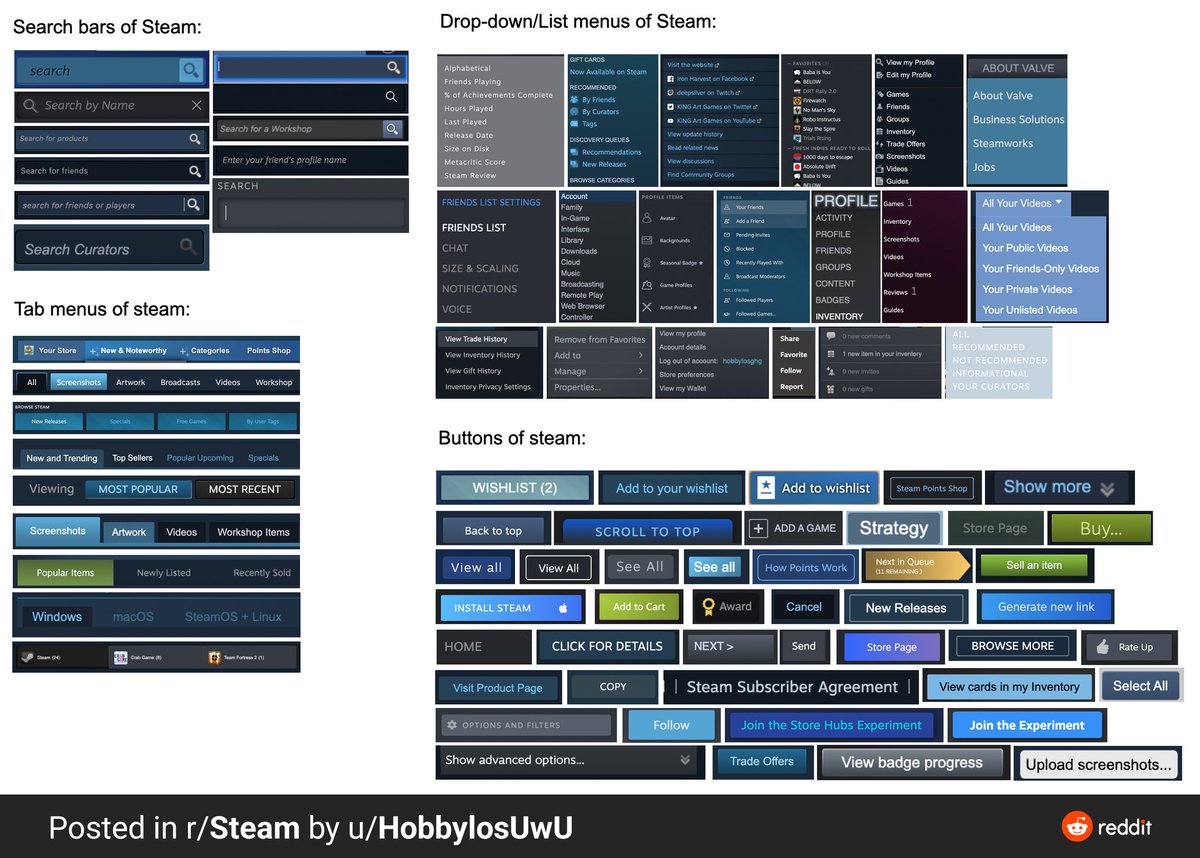Click the Firewatch game icon in Favorites
This screenshot has height=858, width=1200.
coord(796,100)
